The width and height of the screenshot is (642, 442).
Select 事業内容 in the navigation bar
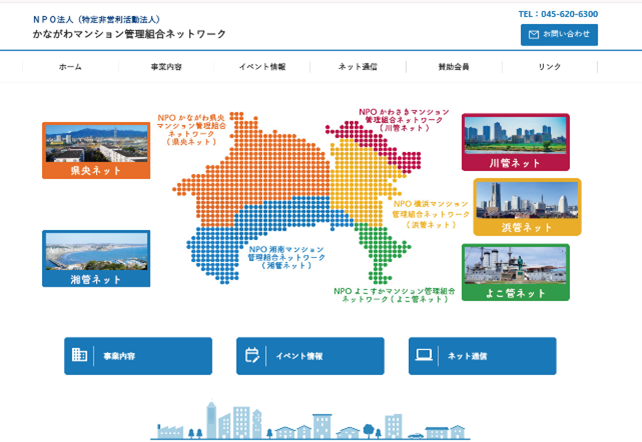click(166, 67)
